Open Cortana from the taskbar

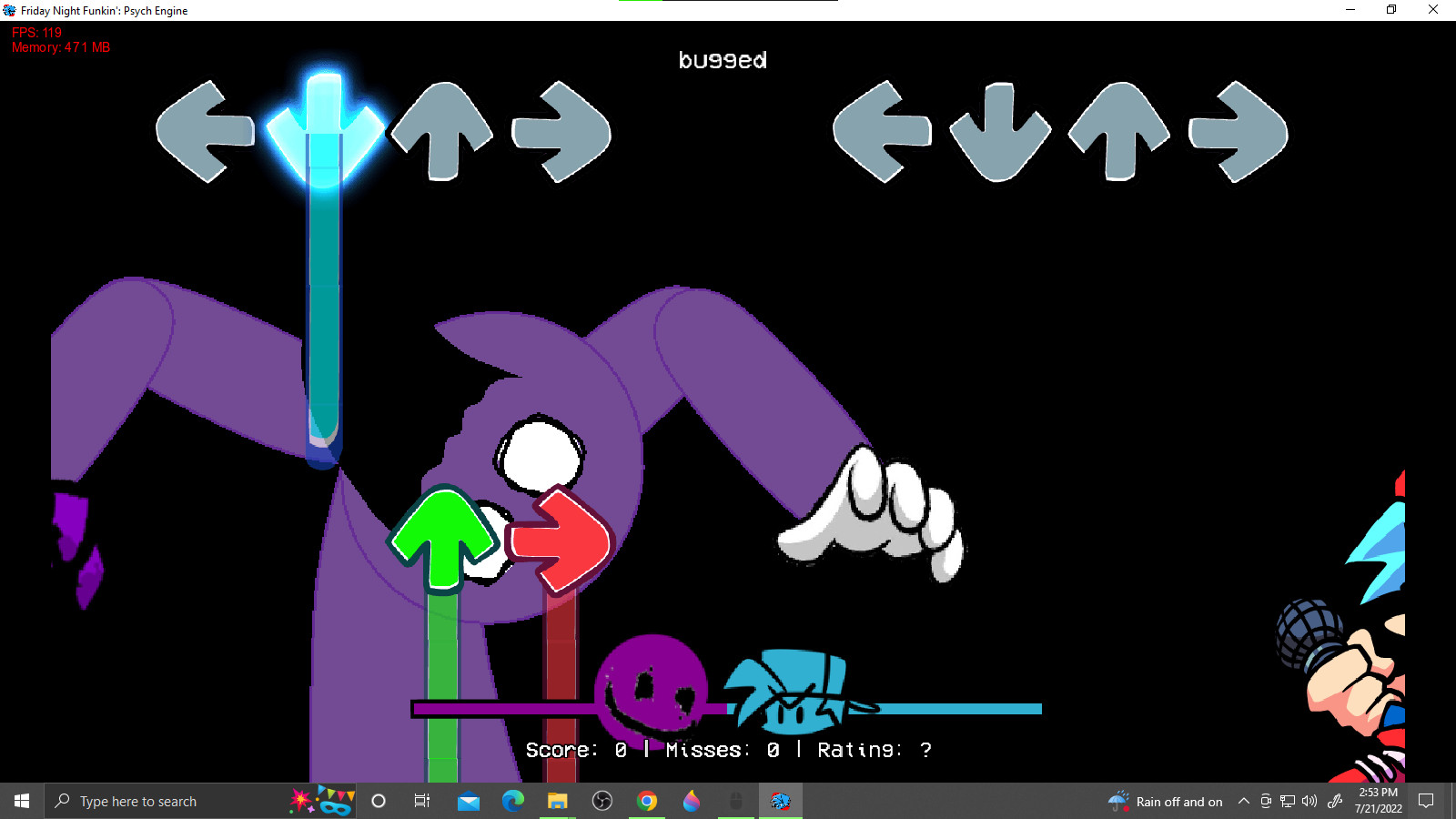pos(379,801)
